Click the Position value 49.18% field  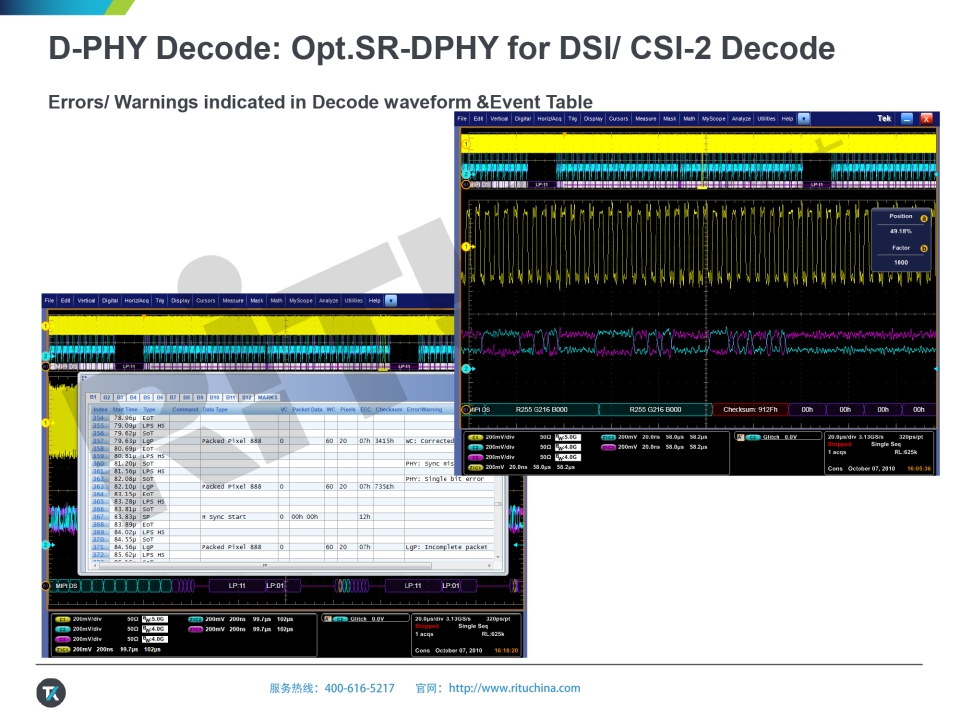point(900,230)
